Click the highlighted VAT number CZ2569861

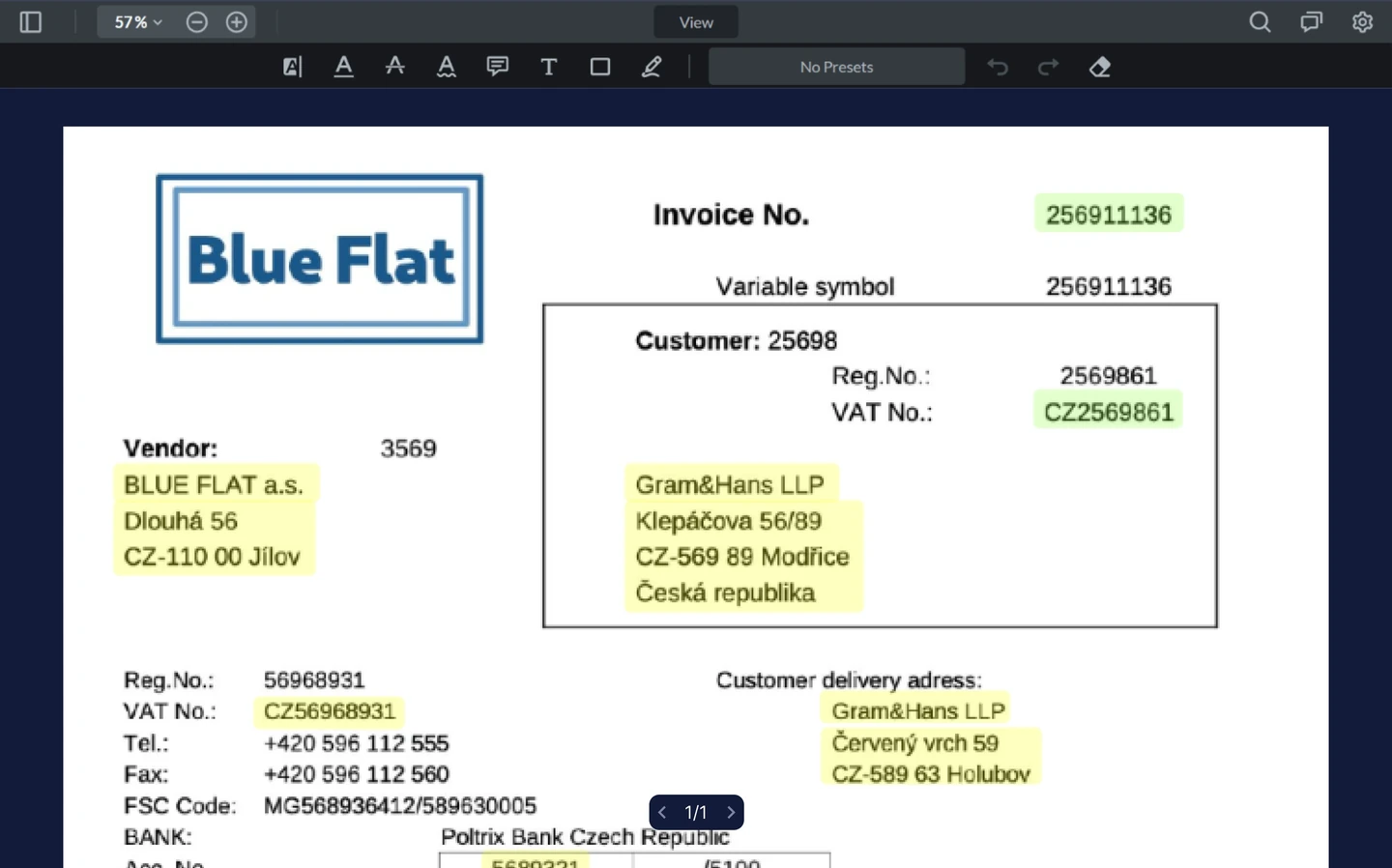pyautogui.click(x=1109, y=412)
